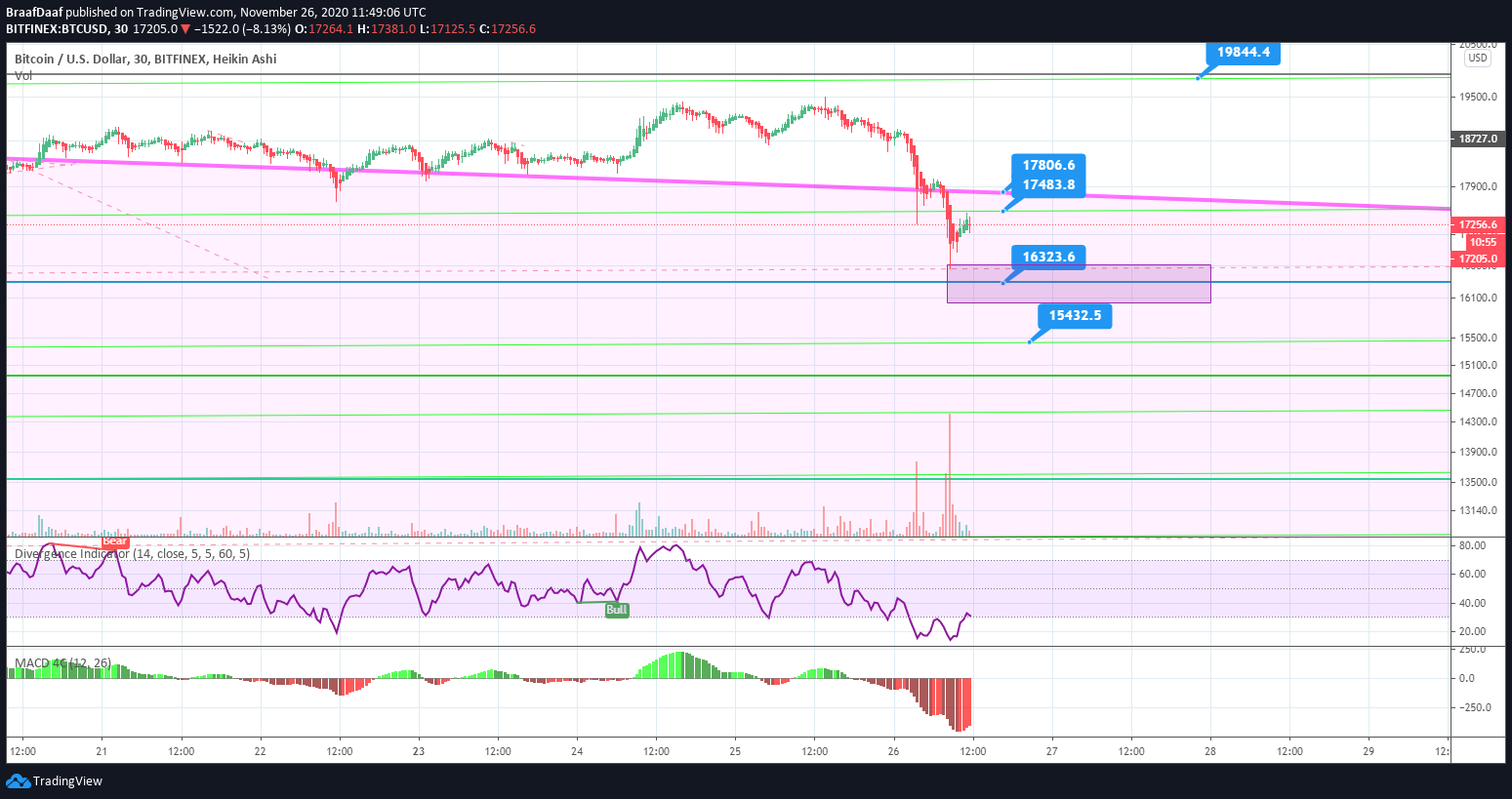This screenshot has width=1512, height=799.
Task: Click the 16323.6 price callout
Action: pos(1048,258)
